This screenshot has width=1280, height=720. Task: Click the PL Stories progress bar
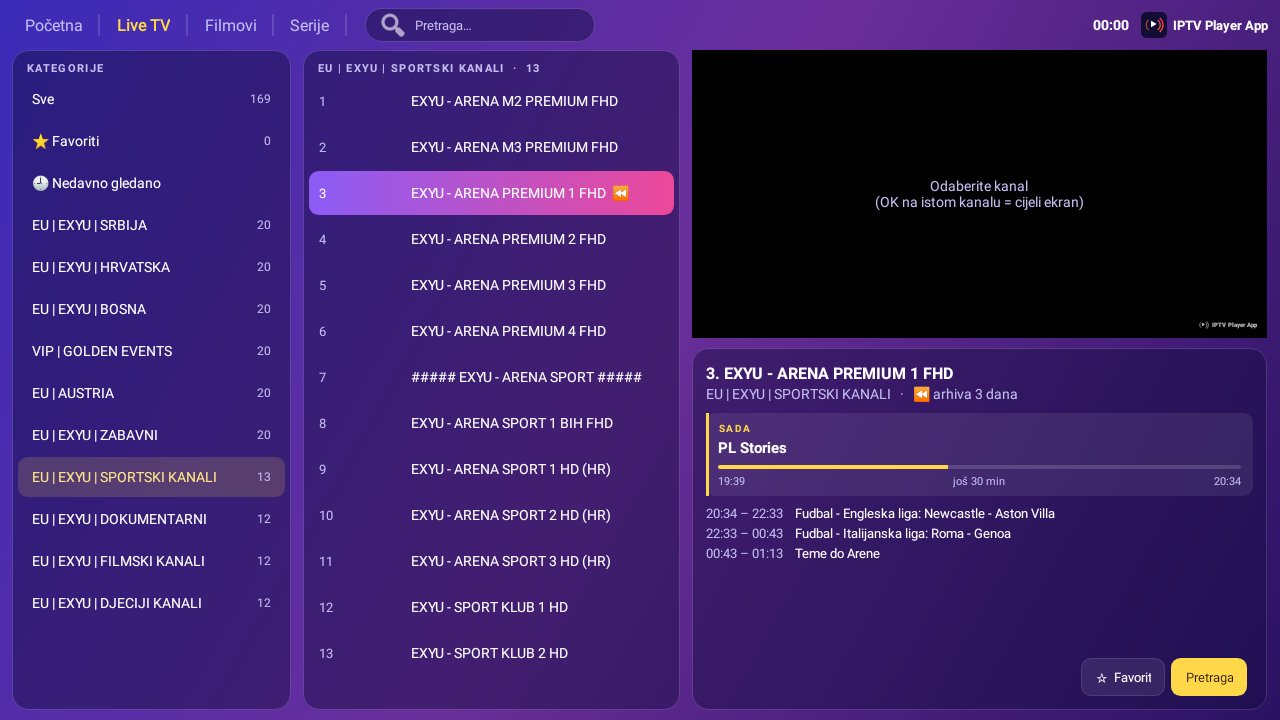979,467
